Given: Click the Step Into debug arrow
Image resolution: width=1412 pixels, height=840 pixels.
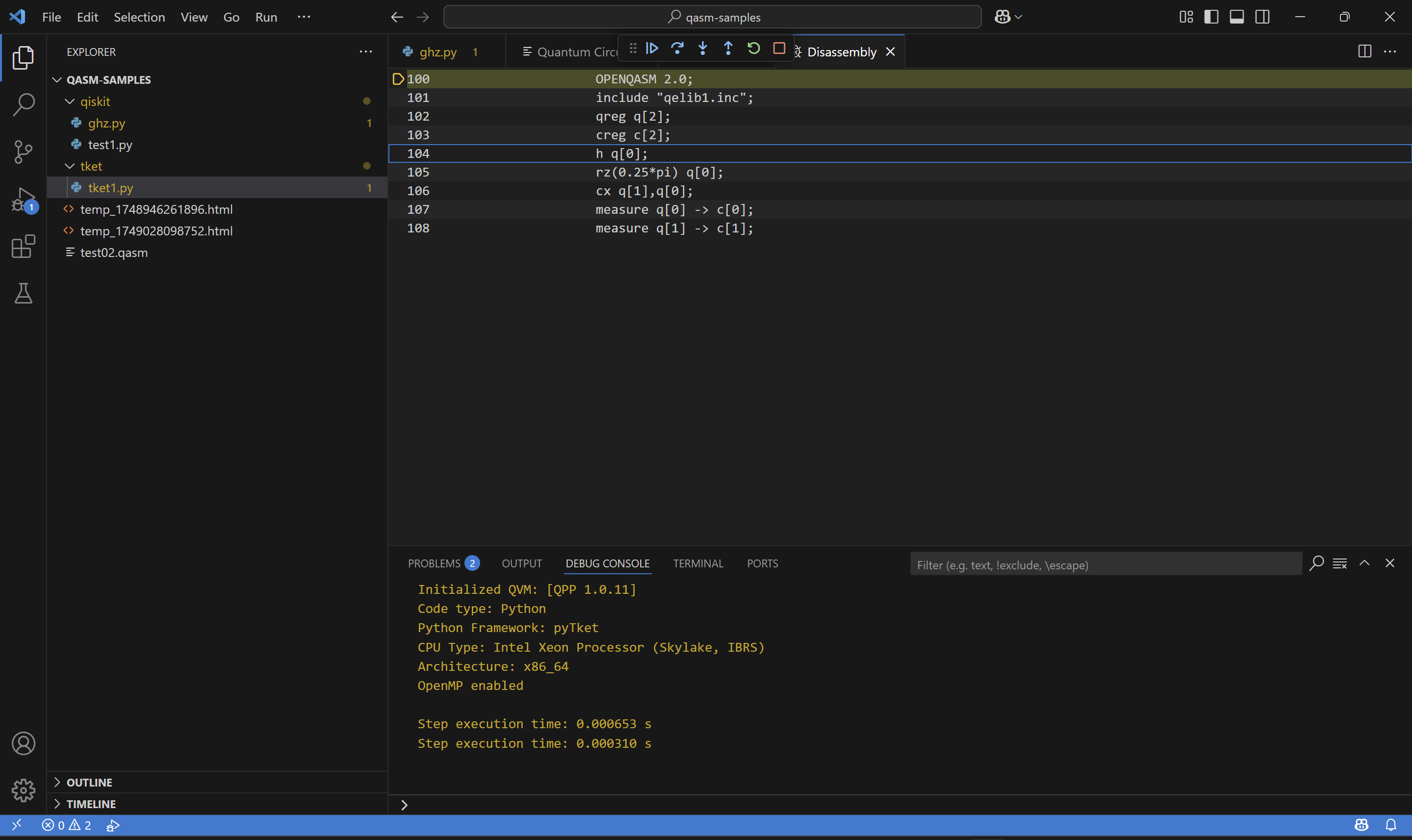Looking at the screenshot, I should (x=703, y=49).
